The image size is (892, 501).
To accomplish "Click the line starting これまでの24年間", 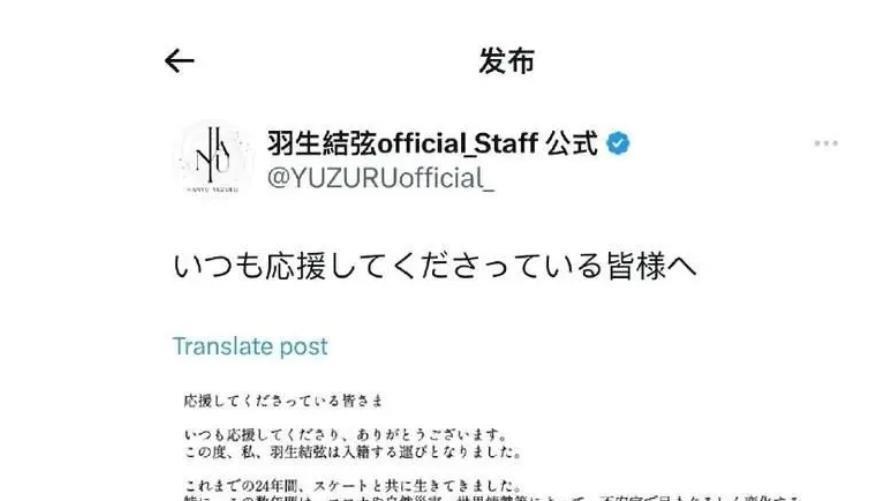I will tap(353, 486).
